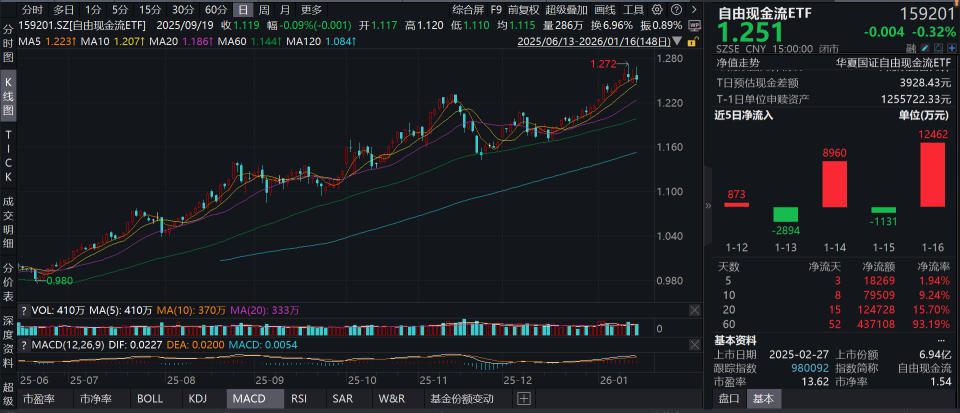Image resolution: width=960 pixels, height=413 pixels.
Task: Select the 15分 interval
Action: click(149, 10)
